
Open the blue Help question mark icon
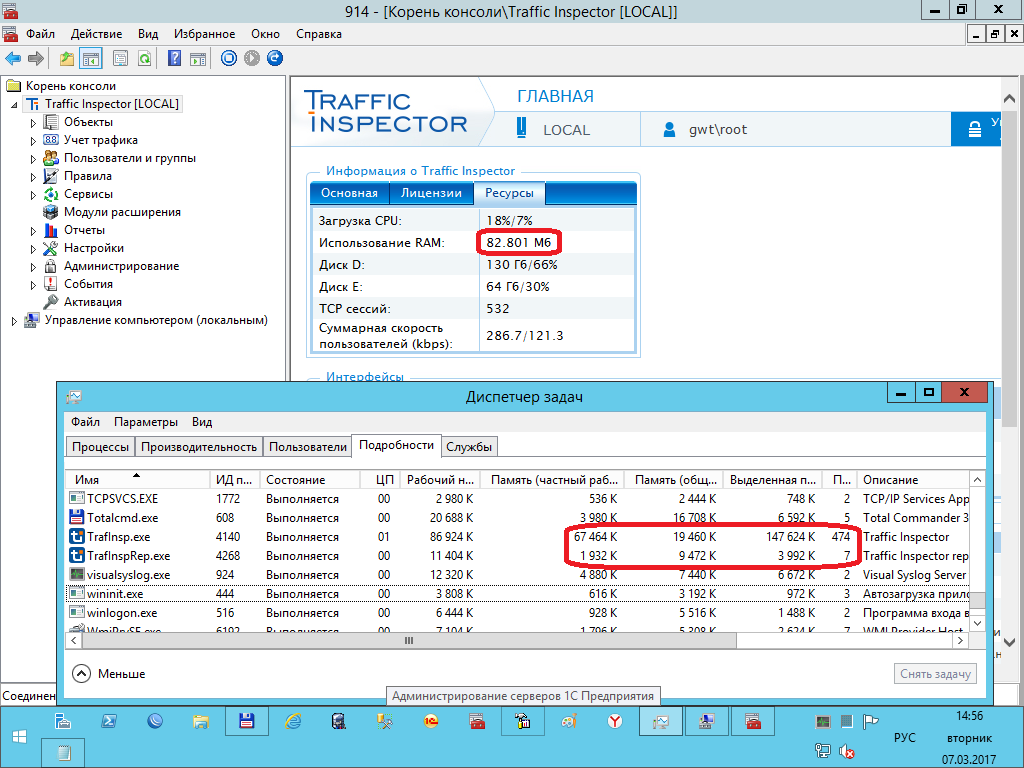coord(174,59)
